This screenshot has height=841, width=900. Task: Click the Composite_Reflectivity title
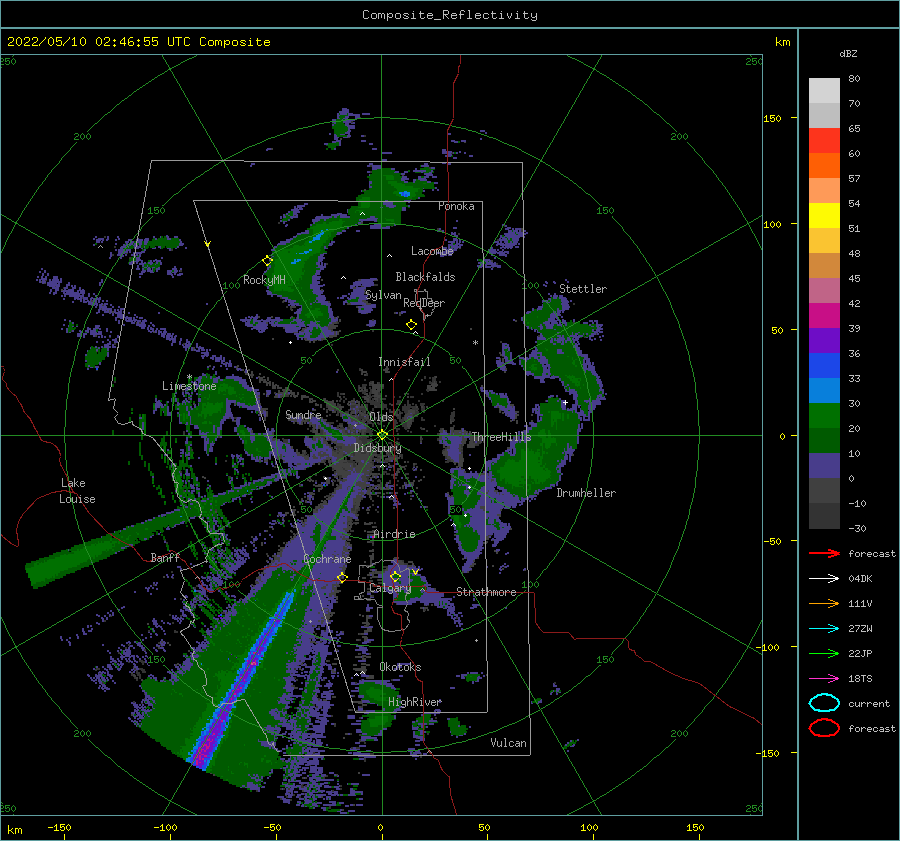click(x=450, y=15)
